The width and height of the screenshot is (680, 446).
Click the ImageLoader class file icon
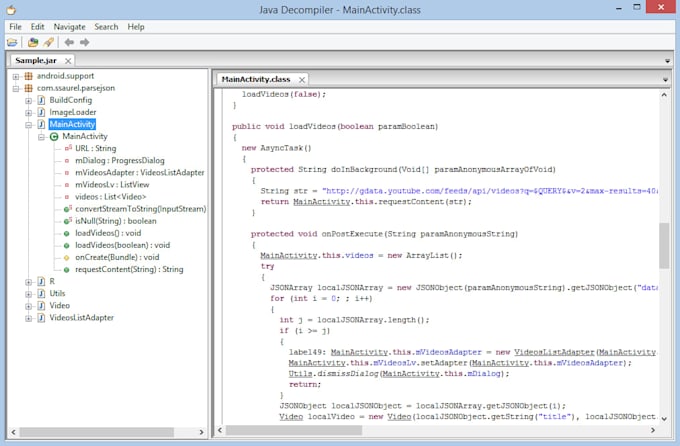pyautogui.click(x=41, y=112)
